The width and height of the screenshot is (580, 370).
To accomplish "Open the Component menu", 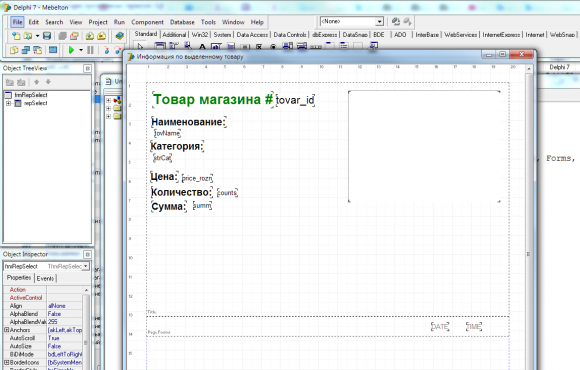I will click(147, 22).
